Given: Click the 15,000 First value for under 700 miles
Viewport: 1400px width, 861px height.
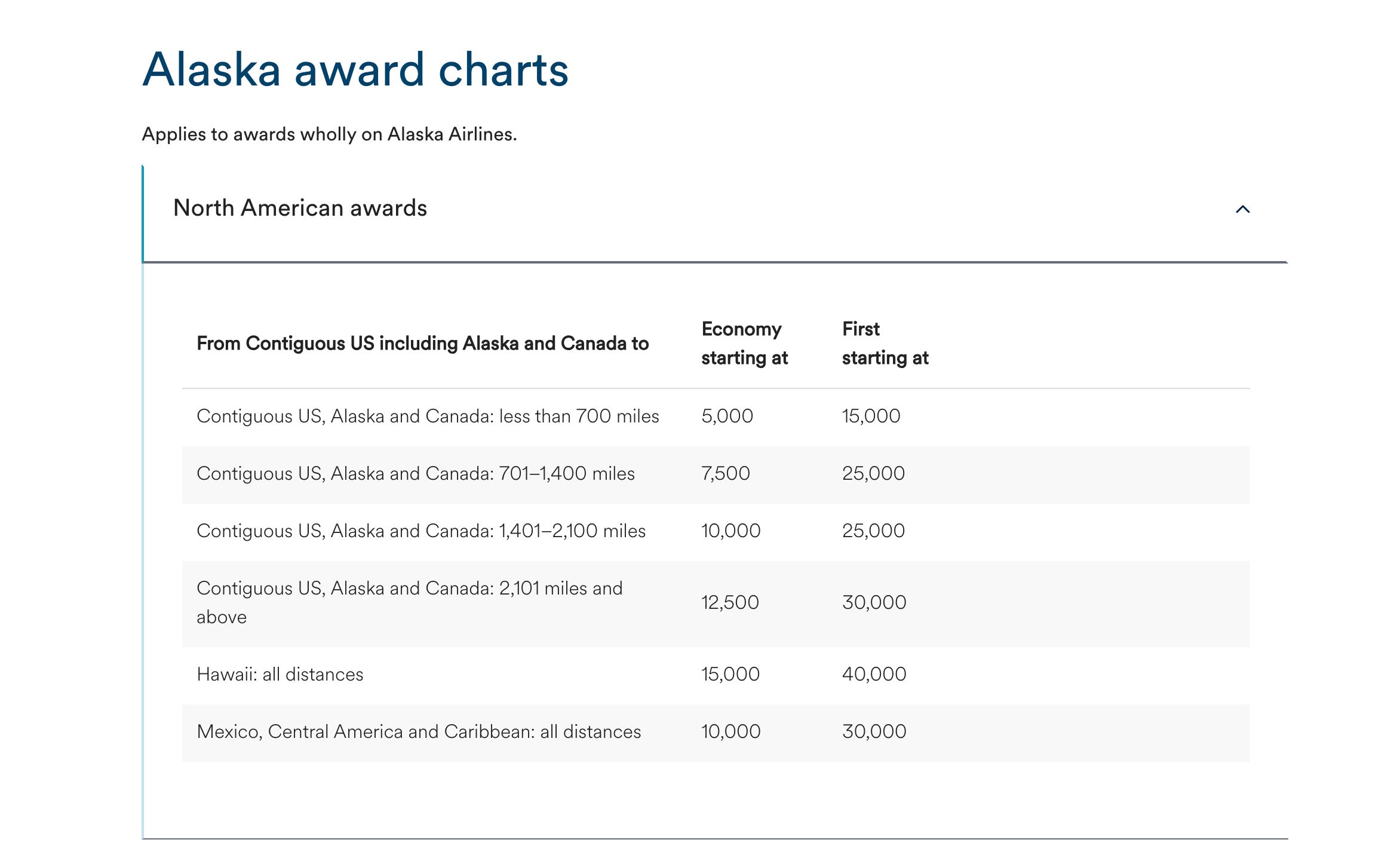Looking at the screenshot, I should pos(871,416).
